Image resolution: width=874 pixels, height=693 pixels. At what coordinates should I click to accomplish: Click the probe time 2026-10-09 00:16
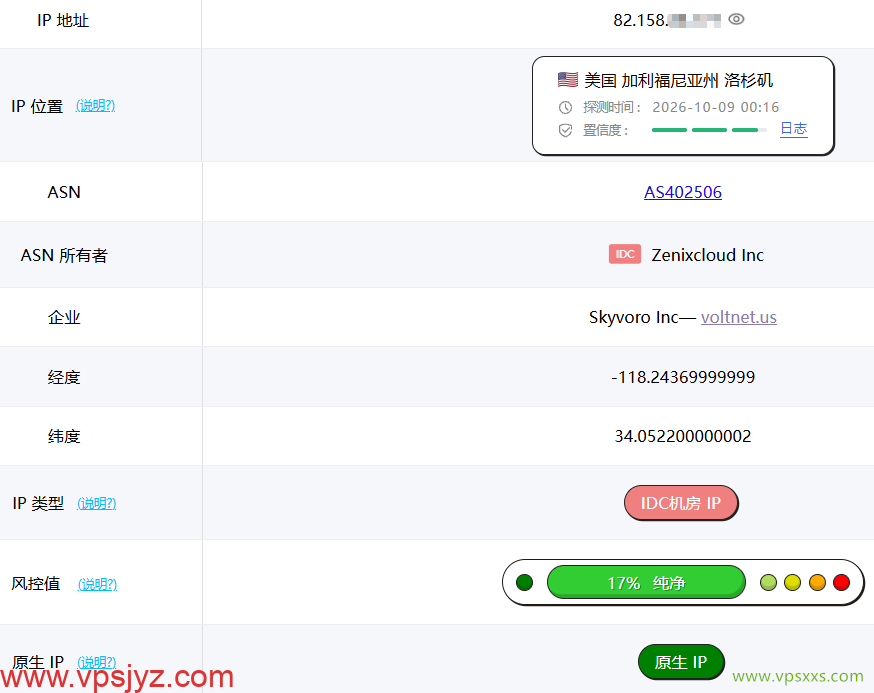[x=716, y=107]
